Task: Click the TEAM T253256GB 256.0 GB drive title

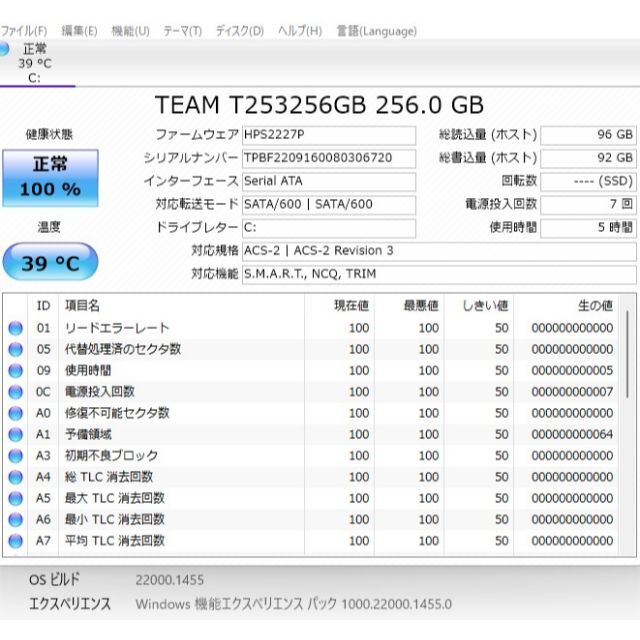Action: tap(320, 104)
